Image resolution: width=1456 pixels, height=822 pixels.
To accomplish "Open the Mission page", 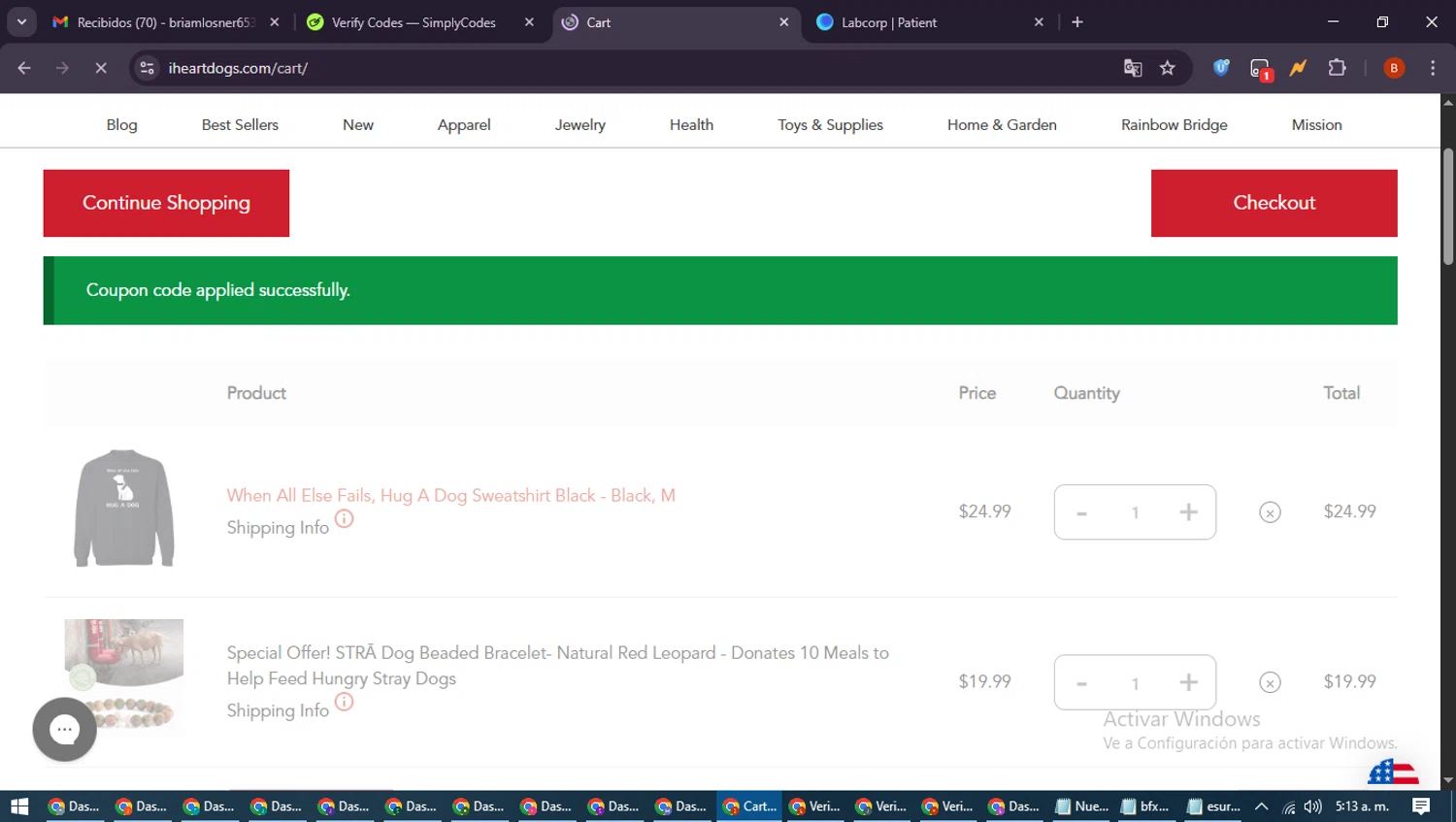I will (1317, 124).
